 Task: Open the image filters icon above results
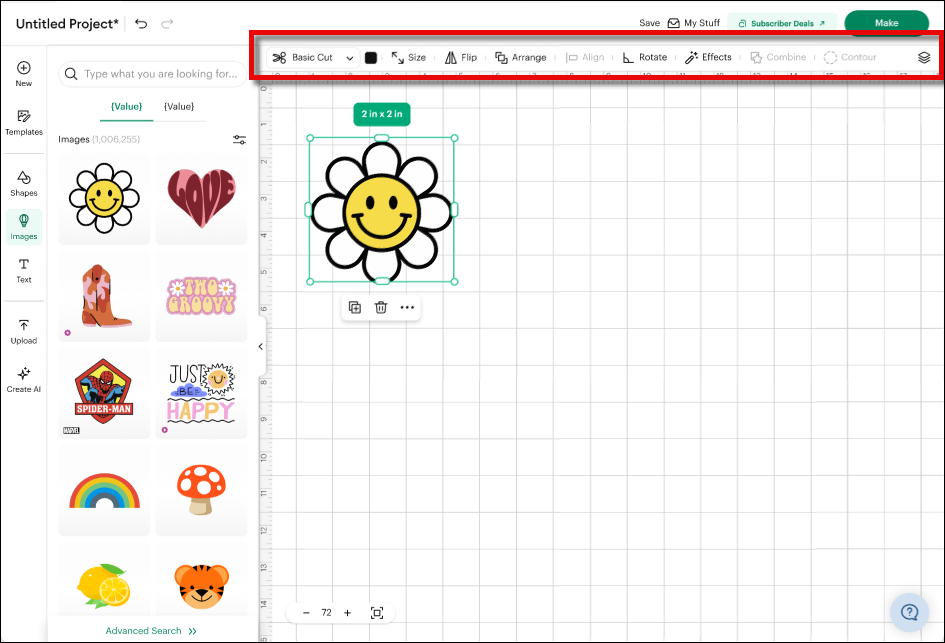point(239,139)
